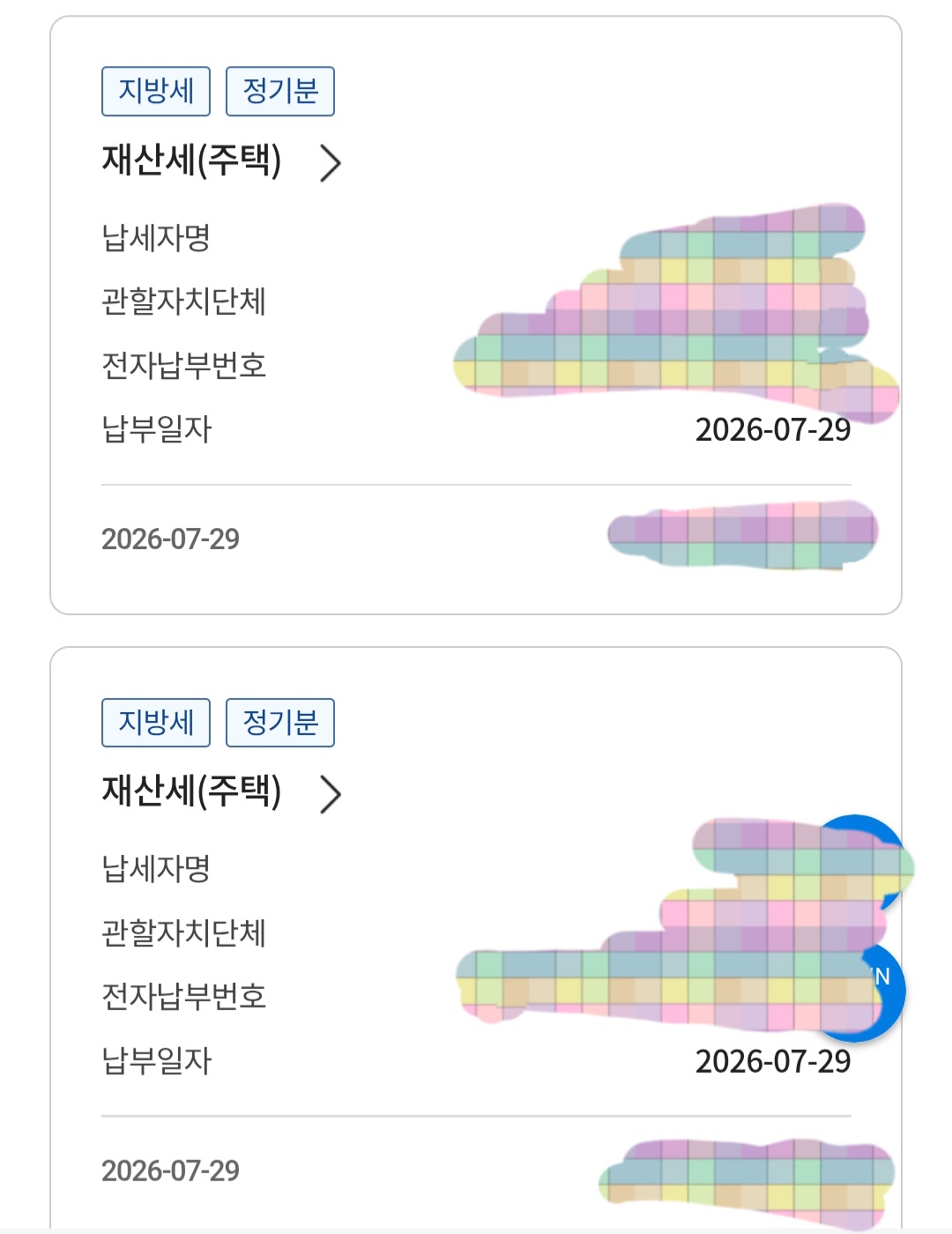Click second card 납부일자 value 2026-07-29
This screenshot has width=952, height=1234.
773,1061
